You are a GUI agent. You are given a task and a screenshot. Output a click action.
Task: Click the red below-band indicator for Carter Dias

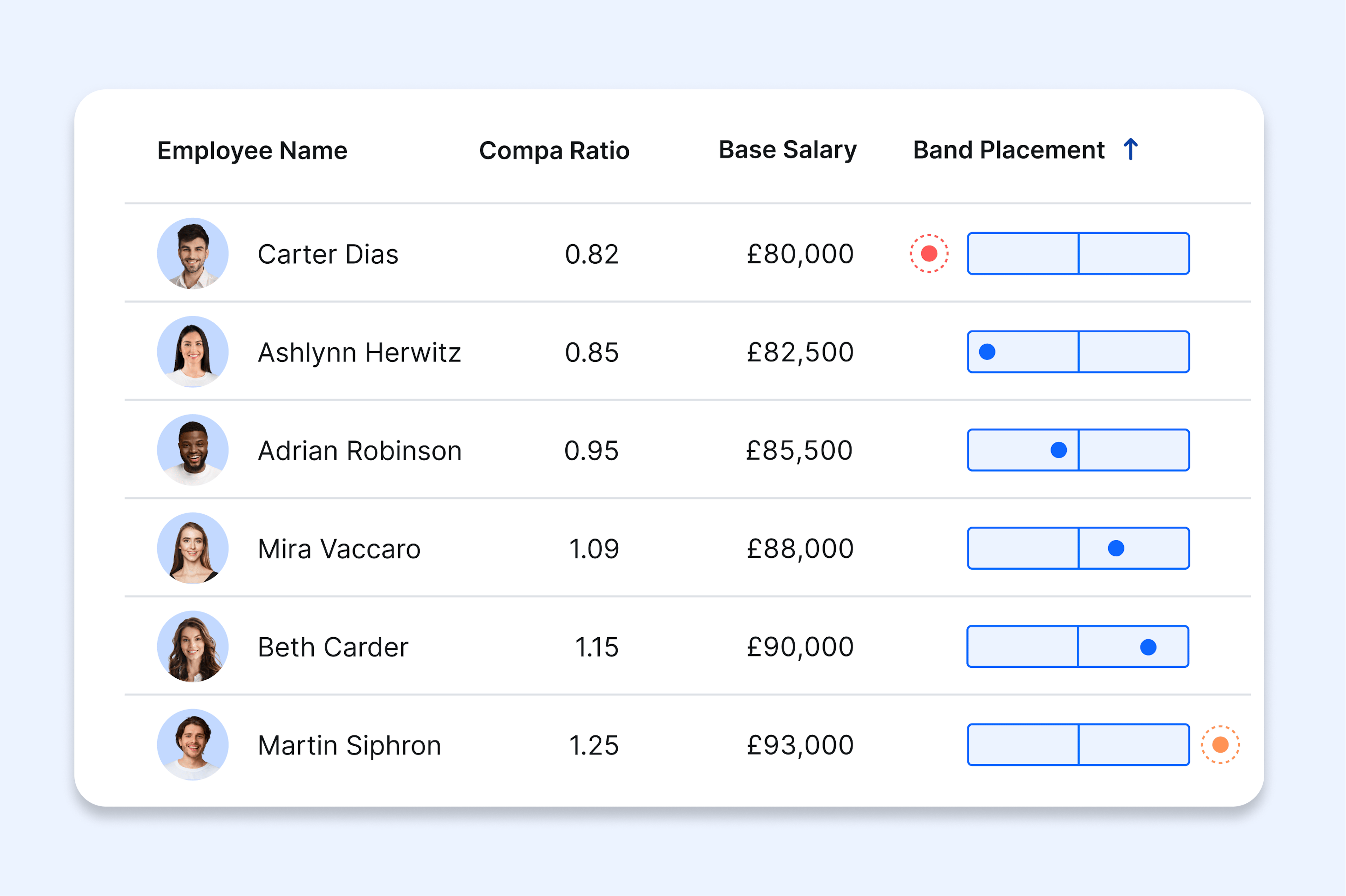tap(929, 253)
